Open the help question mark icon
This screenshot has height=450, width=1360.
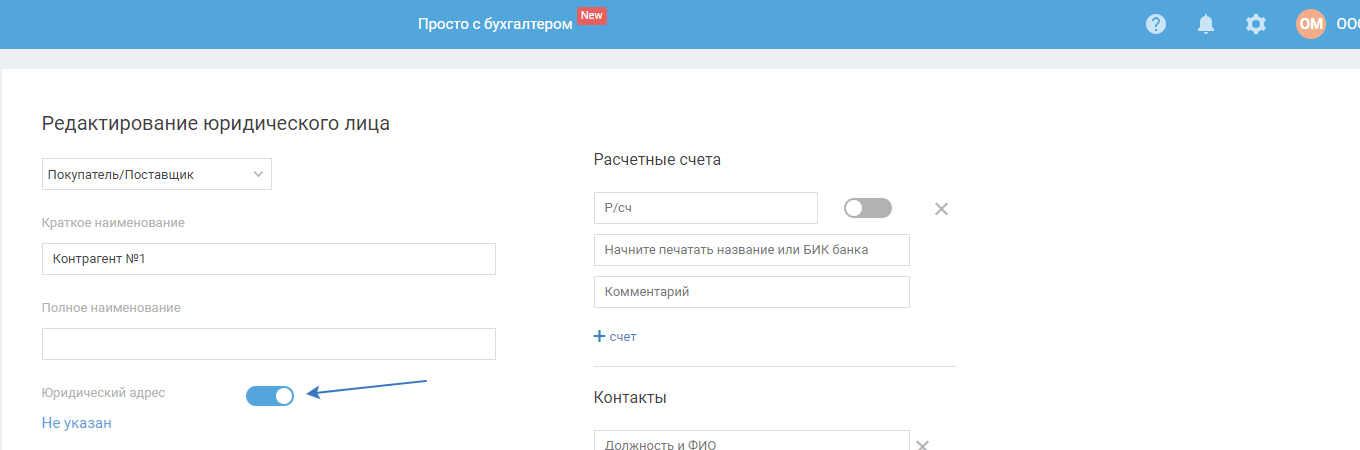click(1156, 24)
